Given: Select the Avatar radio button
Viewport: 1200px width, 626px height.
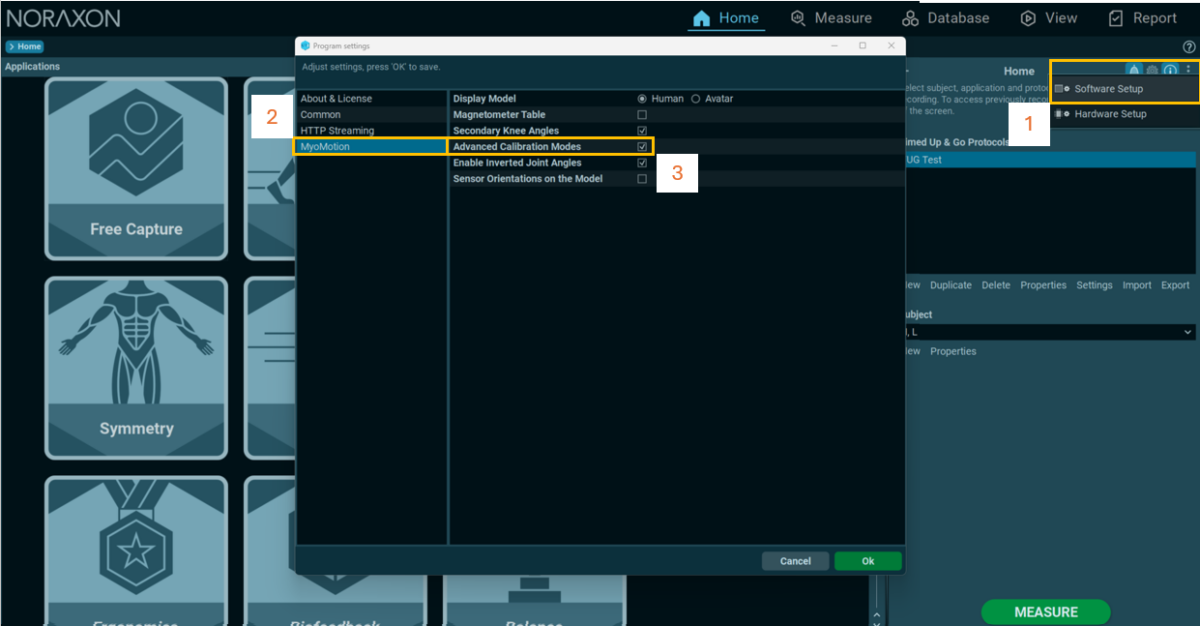Looking at the screenshot, I should click(696, 98).
